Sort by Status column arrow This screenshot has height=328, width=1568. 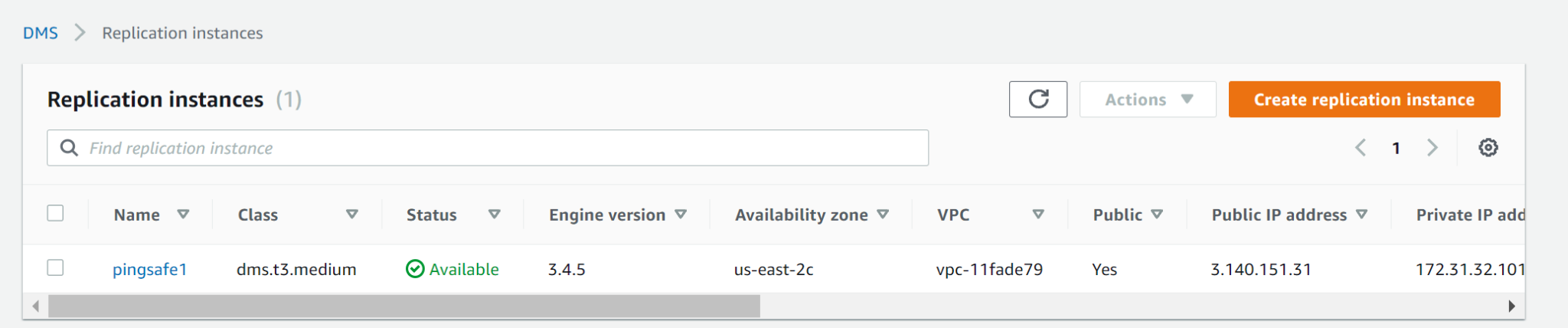[x=495, y=215]
